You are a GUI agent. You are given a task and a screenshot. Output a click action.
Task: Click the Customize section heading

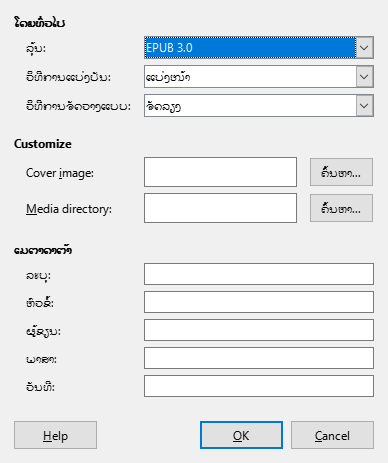[43, 144]
